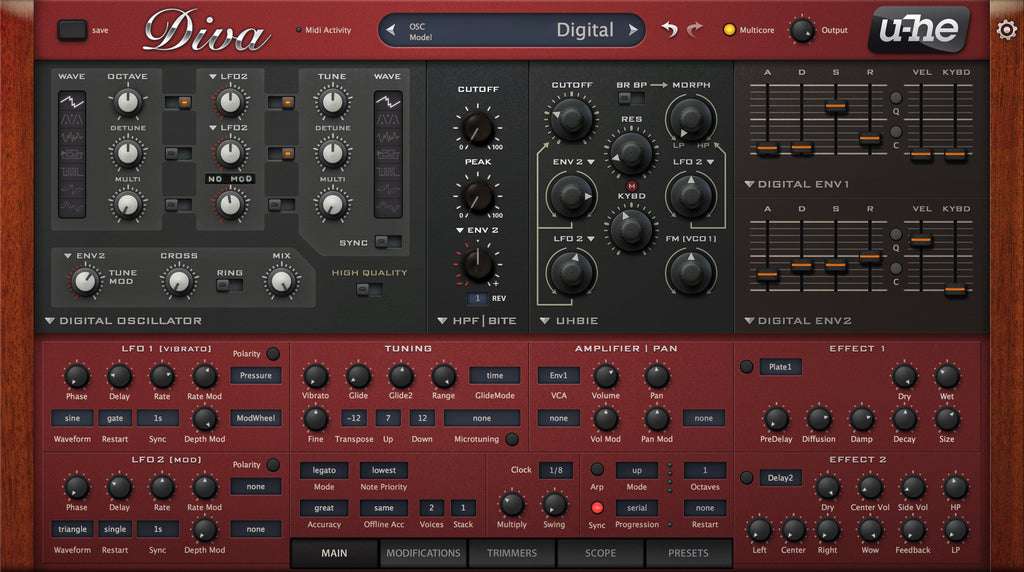Open the Delay2 effect type dropdown
Viewport: 1024px width, 572px height.
pyautogui.click(x=780, y=478)
